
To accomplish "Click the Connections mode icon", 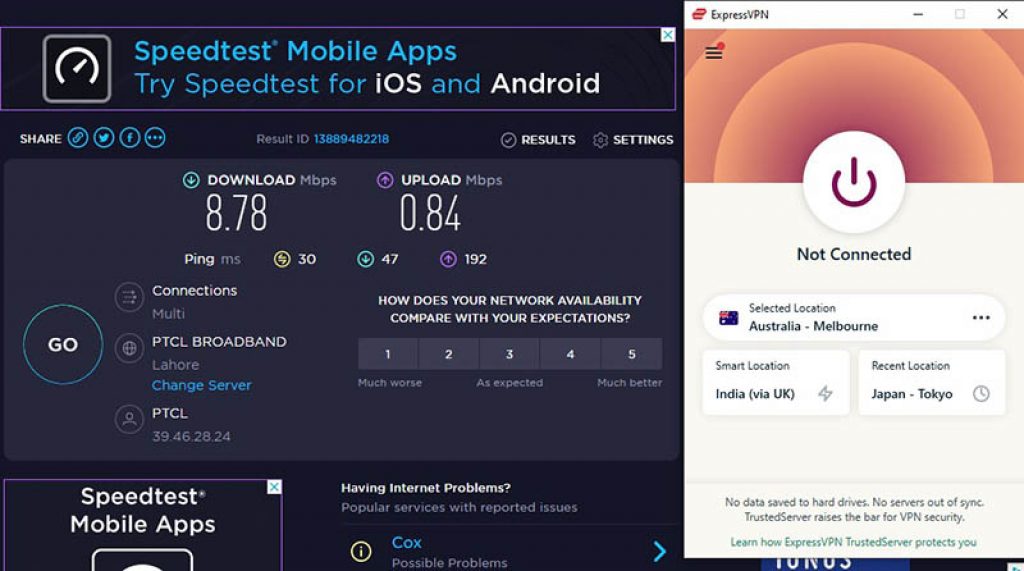I will (x=129, y=297).
